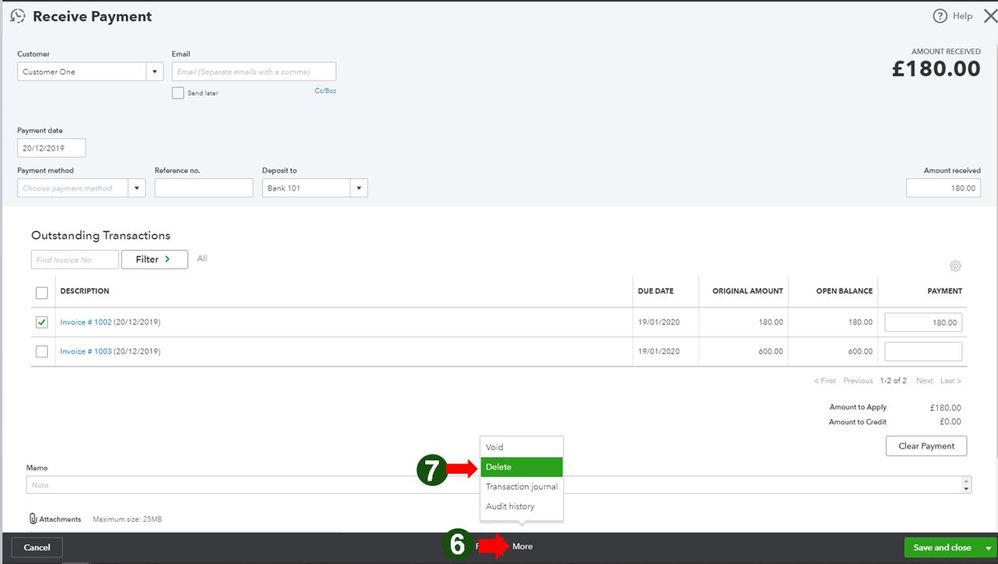Image resolution: width=998 pixels, height=564 pixels.
Task: Click the Payment date field
Action: (52, 148)
